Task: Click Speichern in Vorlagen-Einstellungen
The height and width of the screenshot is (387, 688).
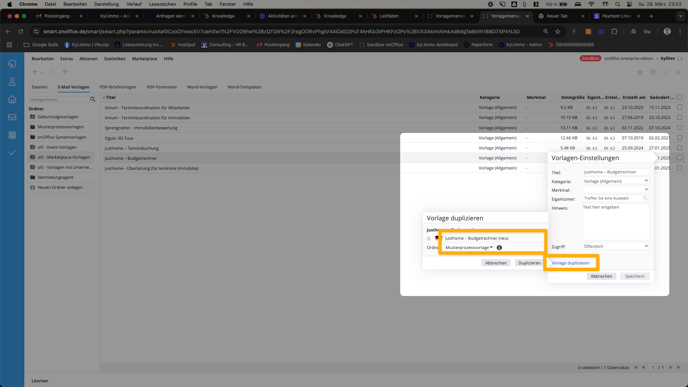Action: point(634,276)
